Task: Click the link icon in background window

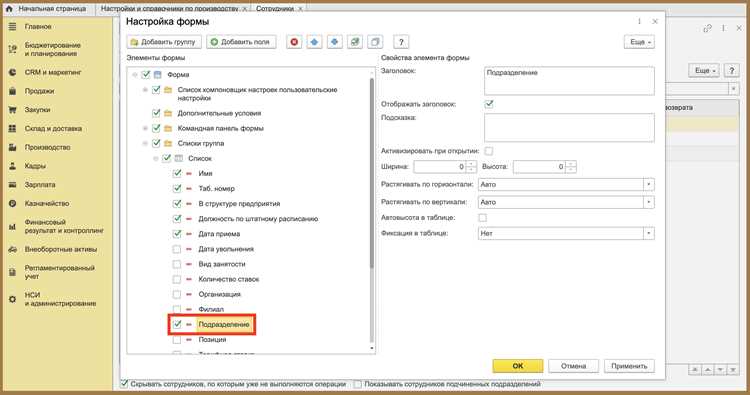Action: [707, 29]
